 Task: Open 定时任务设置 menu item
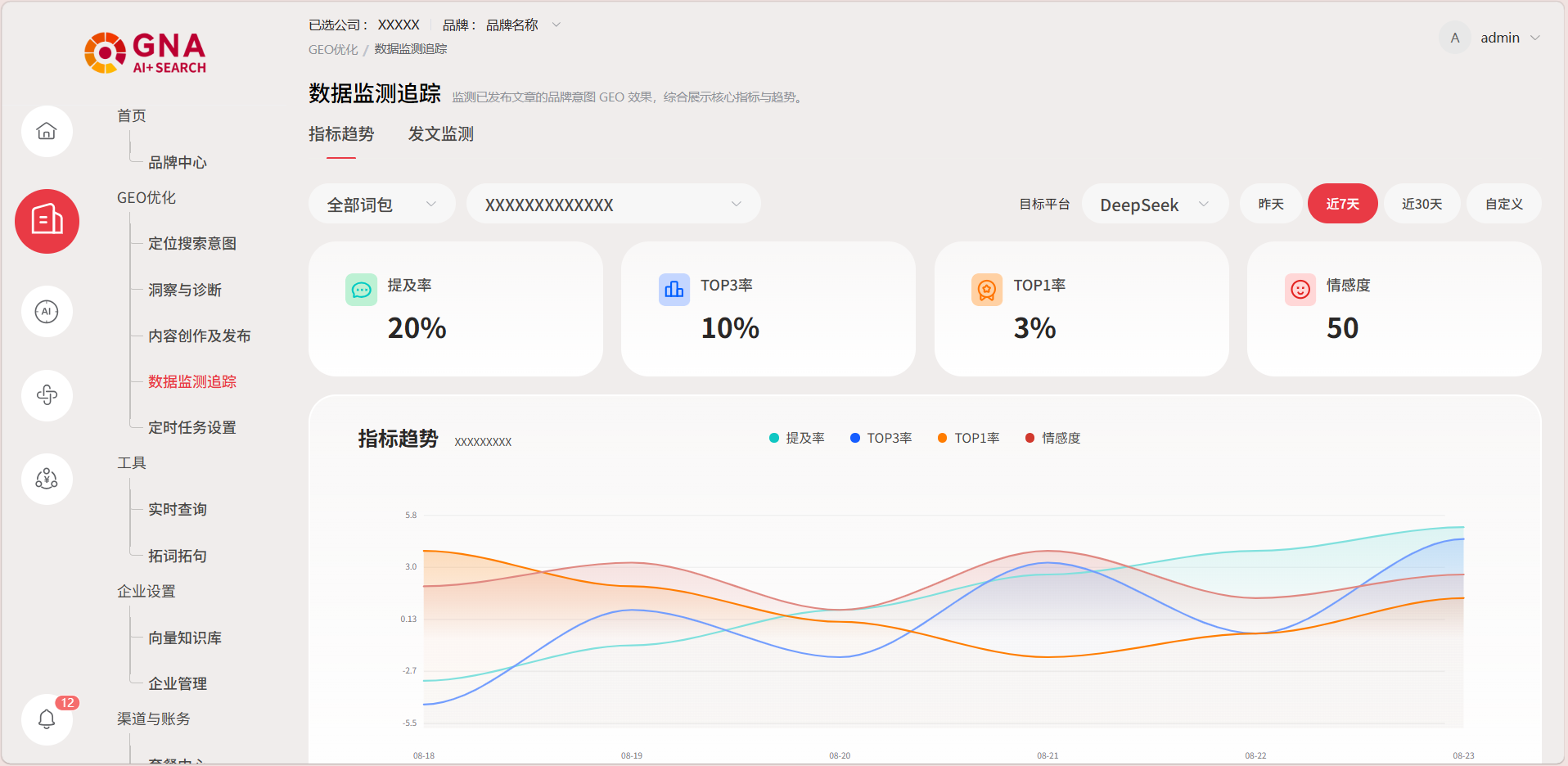[192, 427]
